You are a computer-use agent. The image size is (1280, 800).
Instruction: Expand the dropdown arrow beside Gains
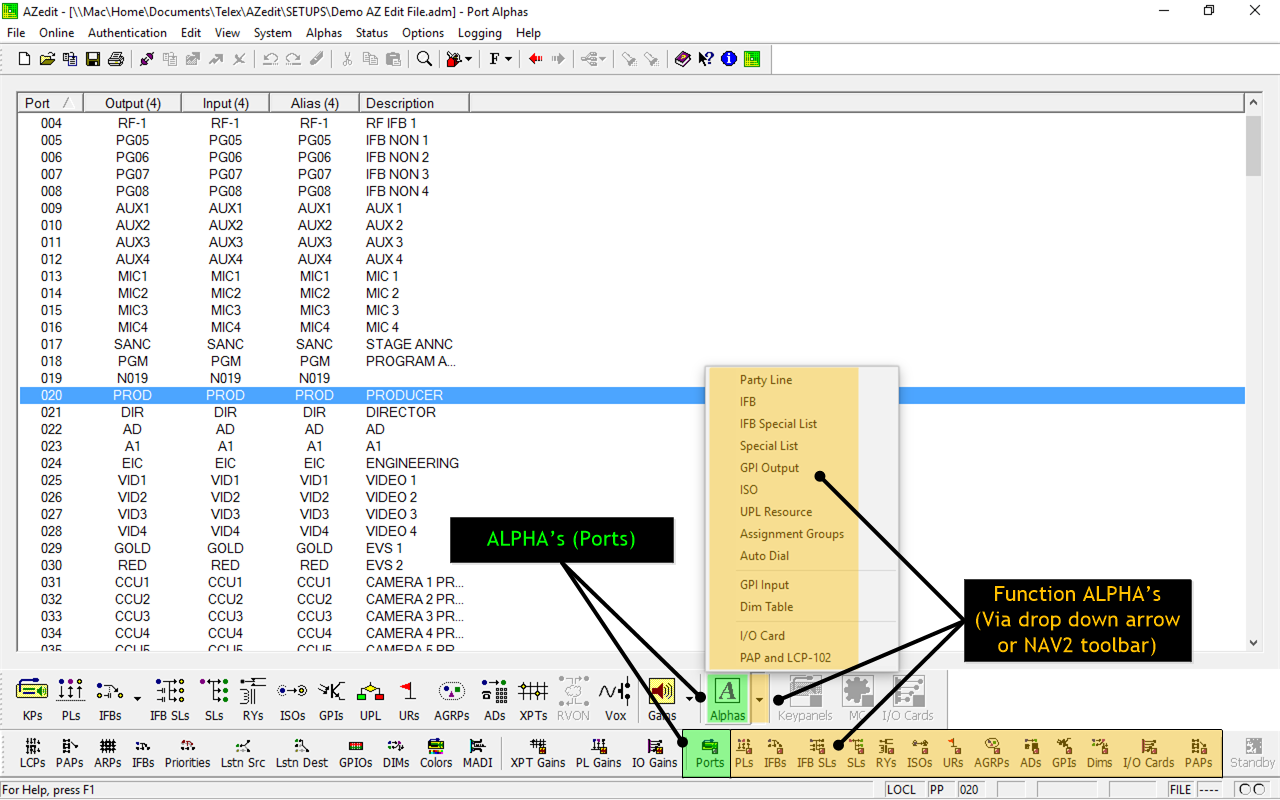689,698
